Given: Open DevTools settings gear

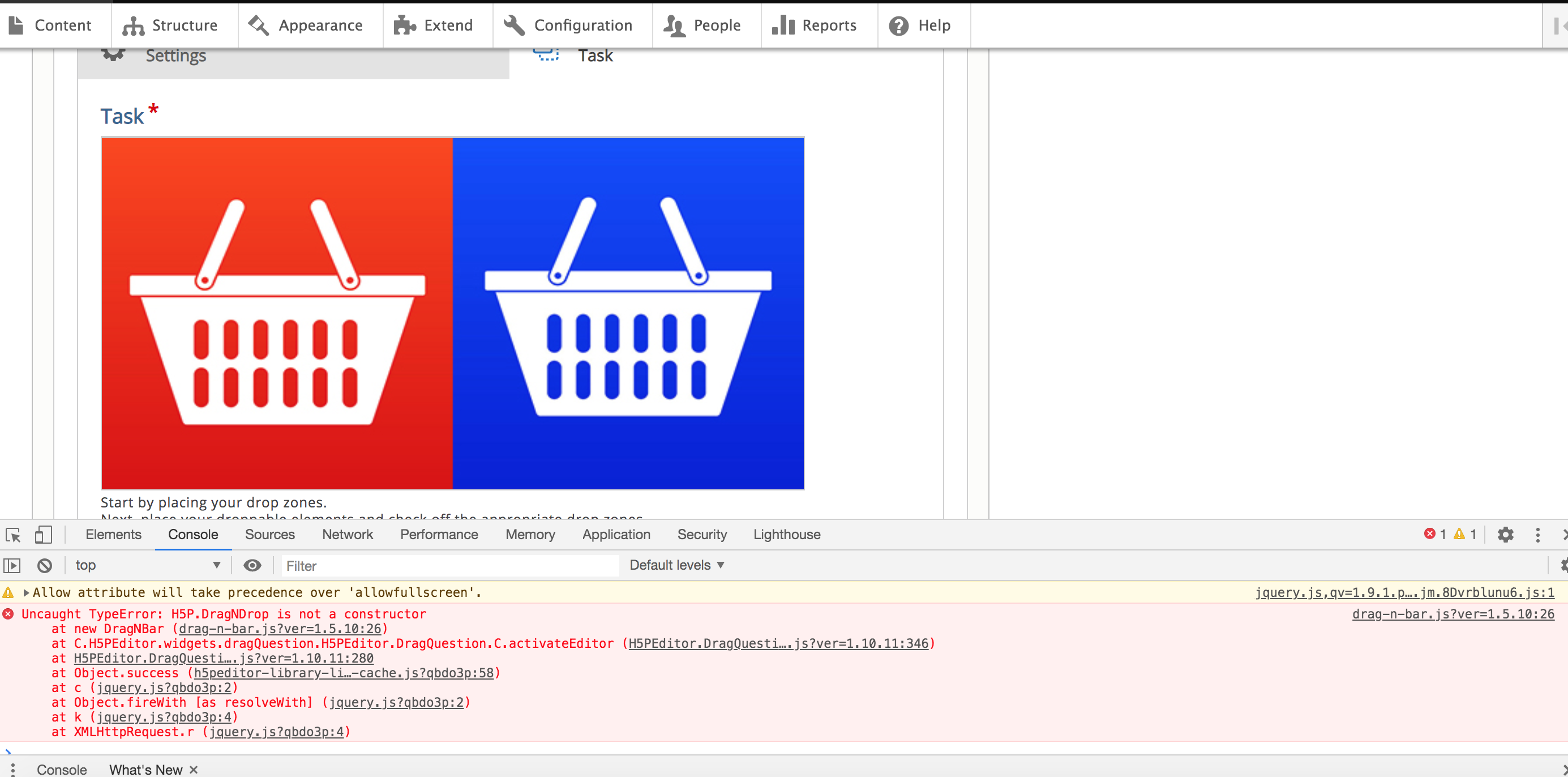Looking at the screenshot, I should (1505, 535).
